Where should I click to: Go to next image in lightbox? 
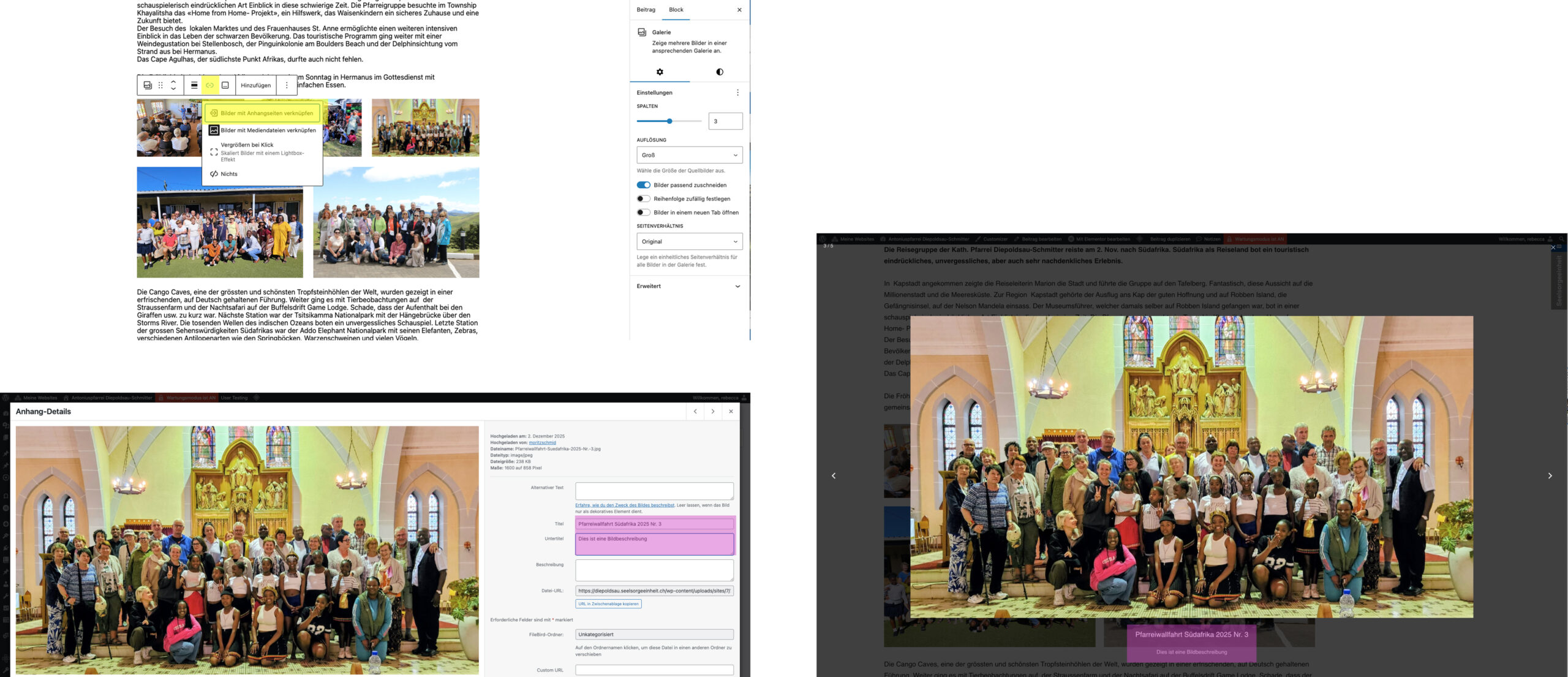1550,475
